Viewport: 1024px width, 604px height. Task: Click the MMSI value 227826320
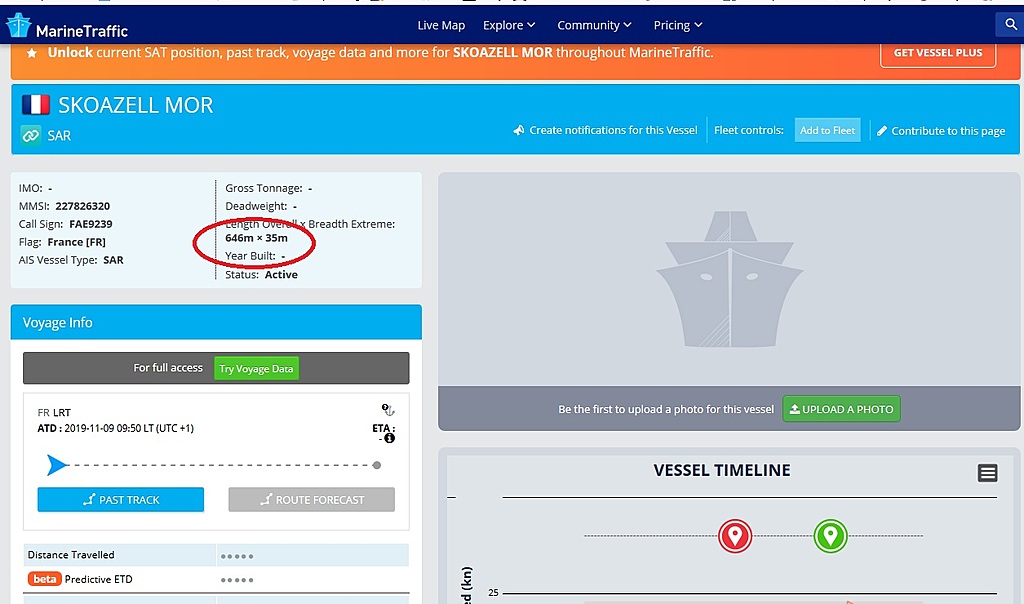(82, 206)
